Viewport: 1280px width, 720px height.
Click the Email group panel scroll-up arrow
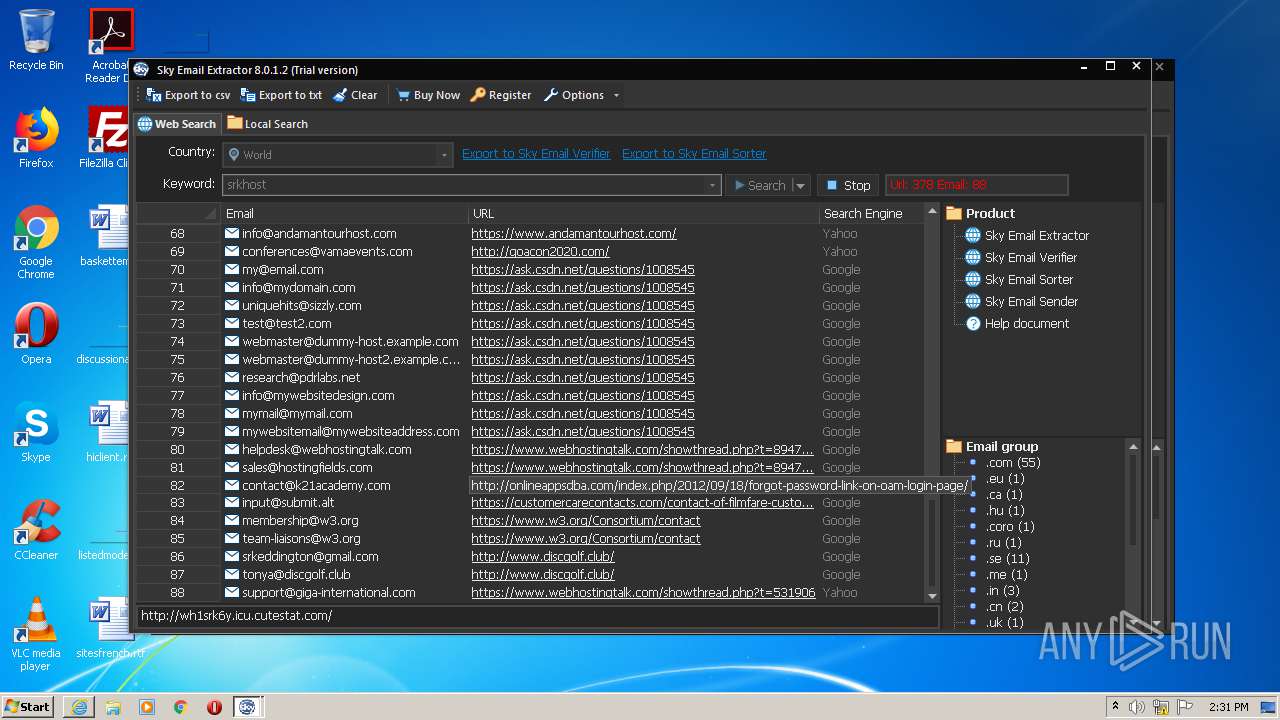(x=1133, y=447)
